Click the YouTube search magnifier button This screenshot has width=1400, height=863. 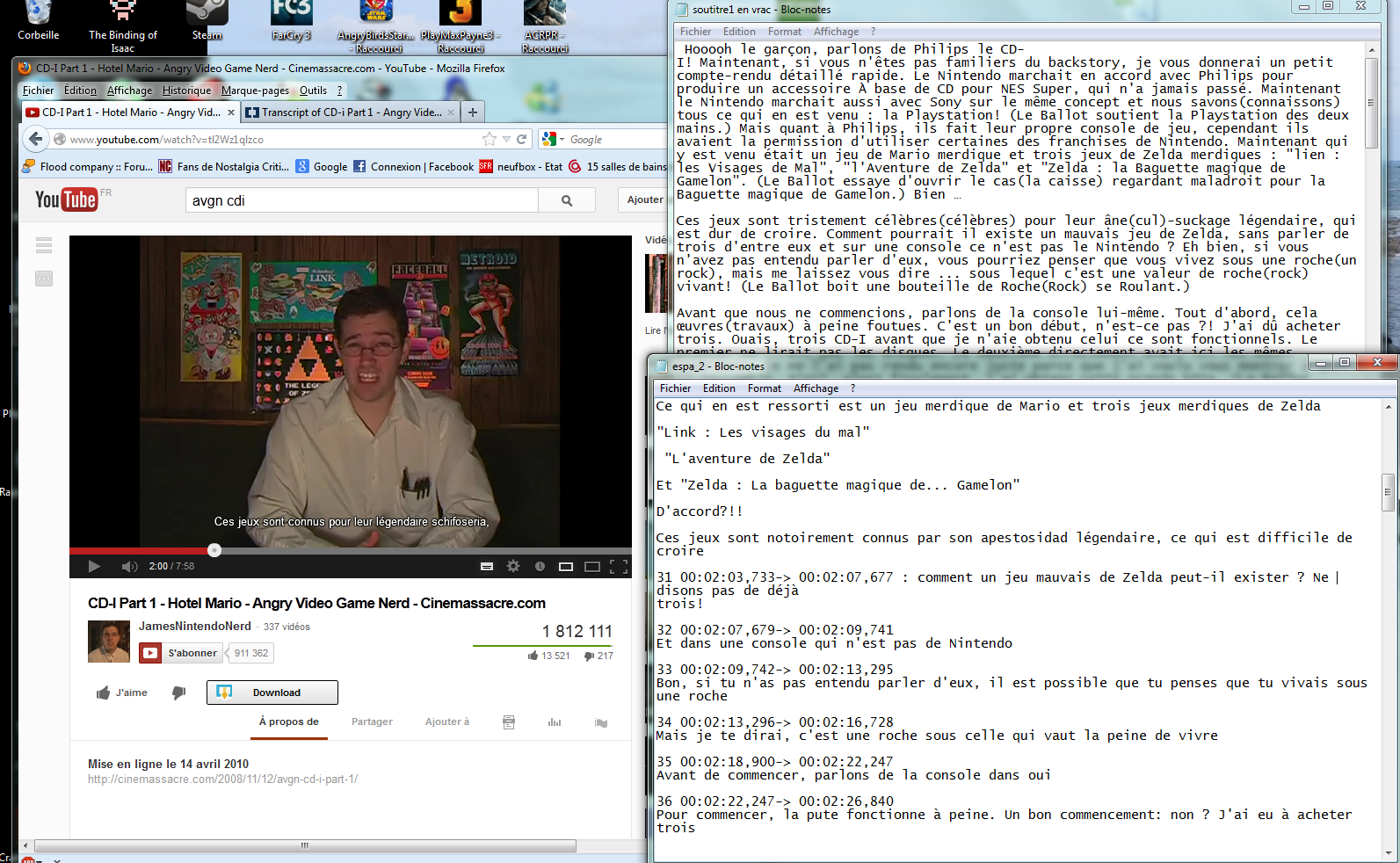[x=567, y=200]
